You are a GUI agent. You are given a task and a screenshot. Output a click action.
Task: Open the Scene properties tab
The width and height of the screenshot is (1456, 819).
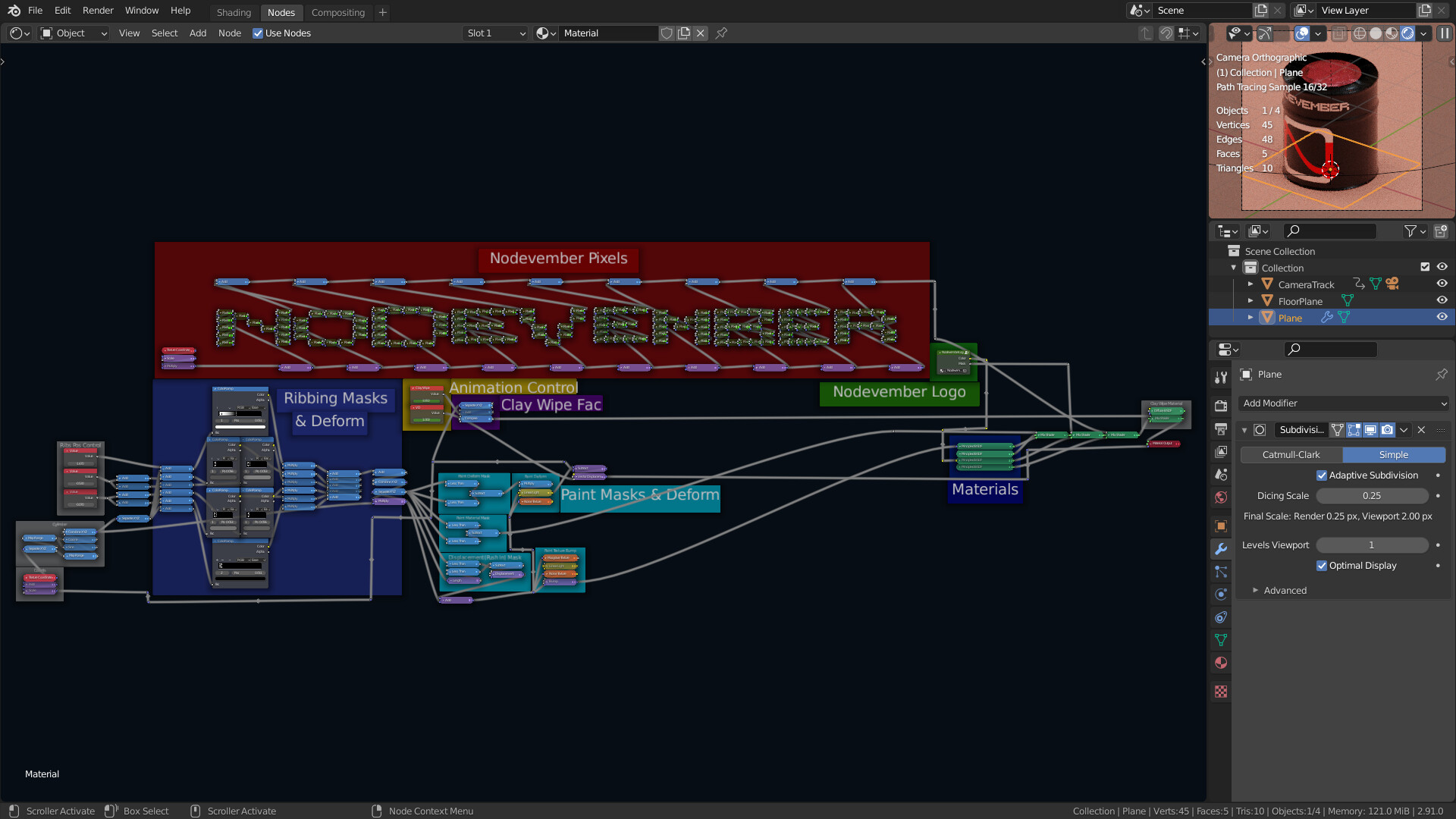tap(1221, 475)
